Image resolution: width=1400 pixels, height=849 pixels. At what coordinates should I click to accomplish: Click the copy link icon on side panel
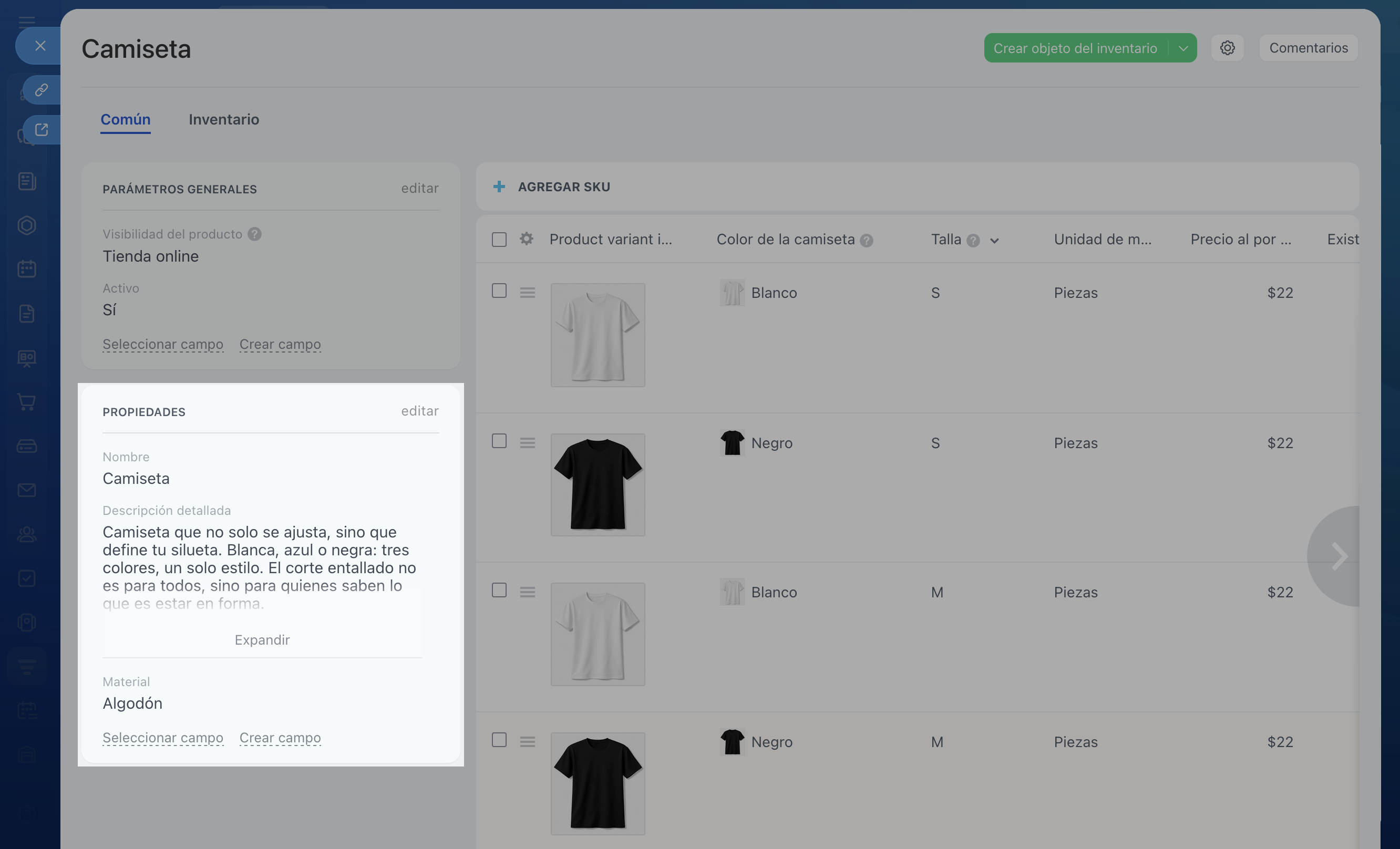(x=41, y=90)
